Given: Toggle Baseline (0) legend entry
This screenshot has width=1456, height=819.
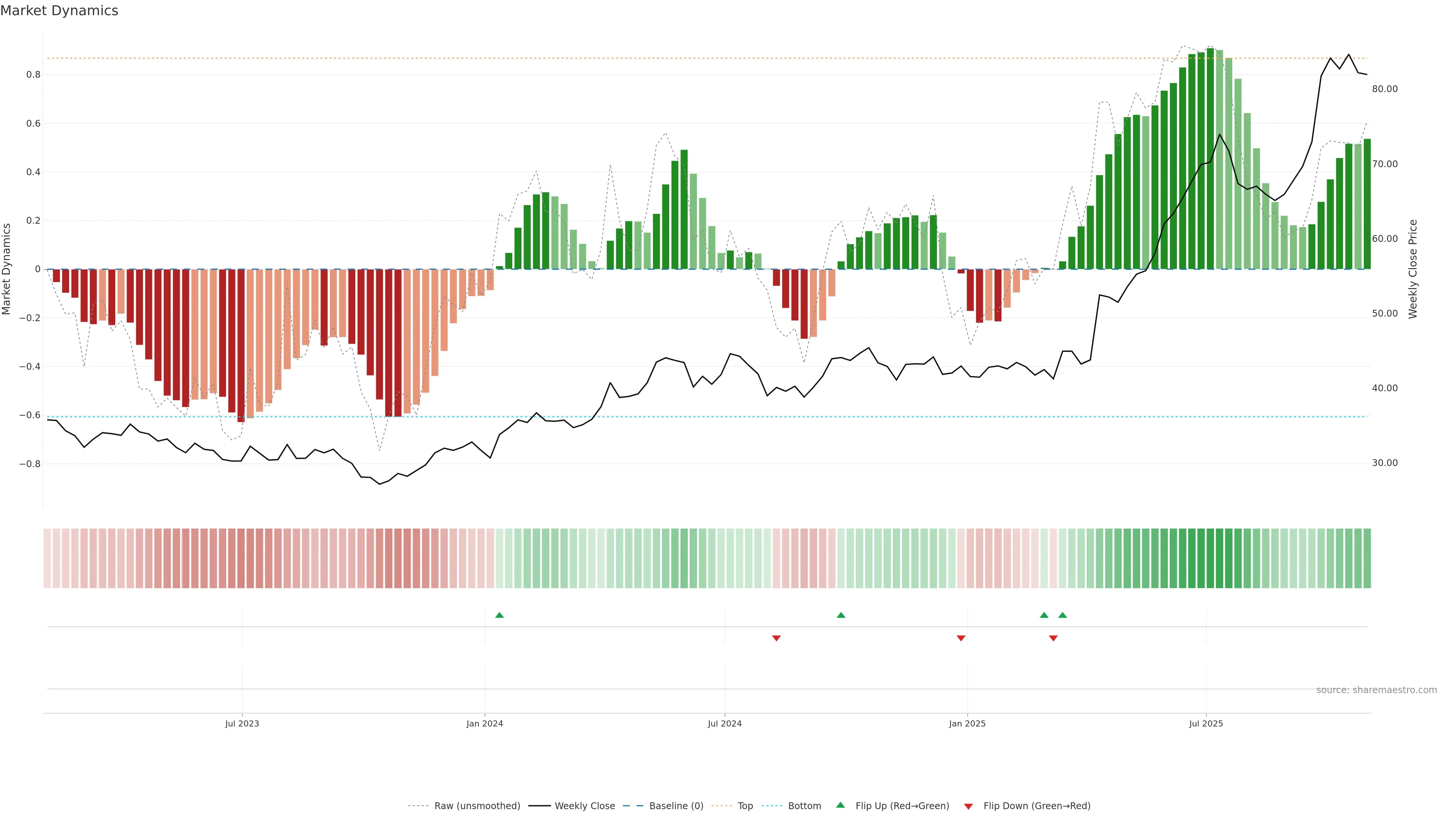Looking at the screenshot, I should click(x=676, y=806).
